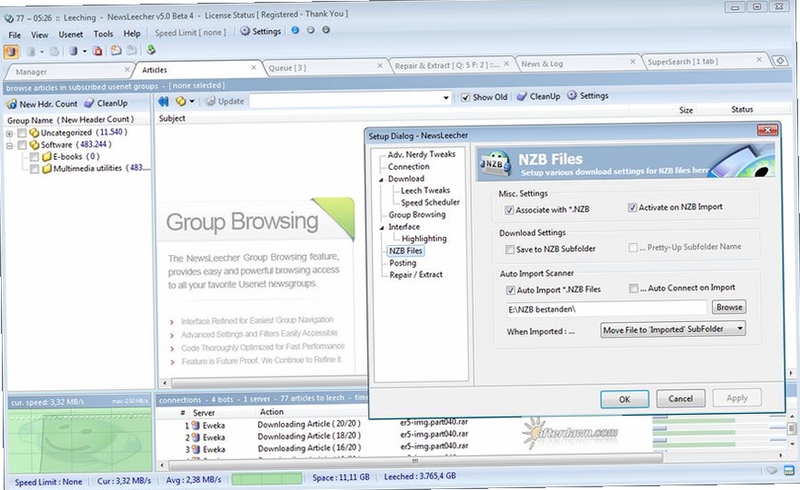Screen dimensions: 800x490
Task: Click the status bar disk icon
Action: coord(772,471)
